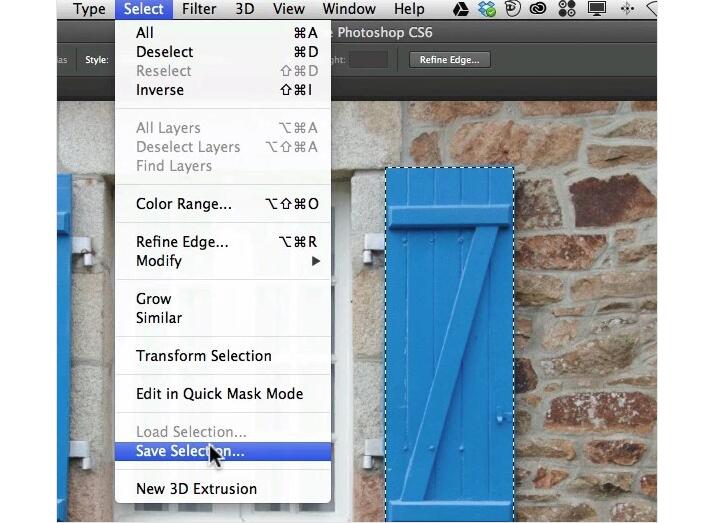Choose Grow selection command
Screen dimensions: 718x523
pyautogui.click(x=223, y=299)
